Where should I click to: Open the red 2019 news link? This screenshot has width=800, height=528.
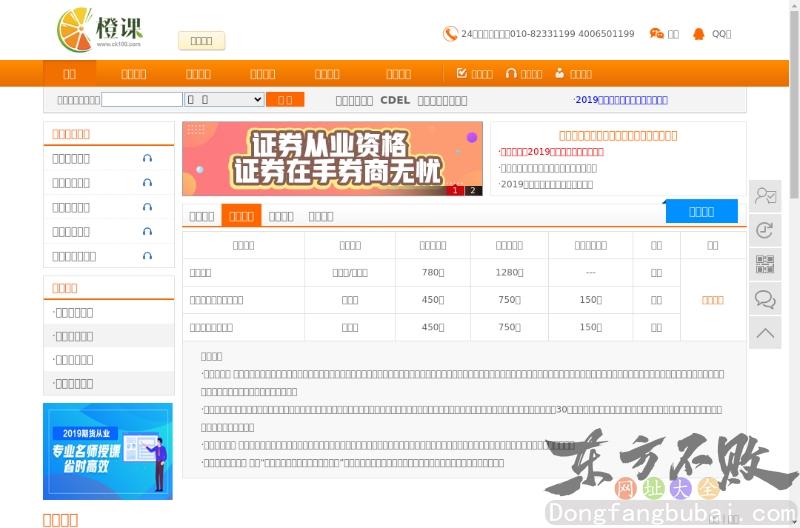tap(551, 152)
